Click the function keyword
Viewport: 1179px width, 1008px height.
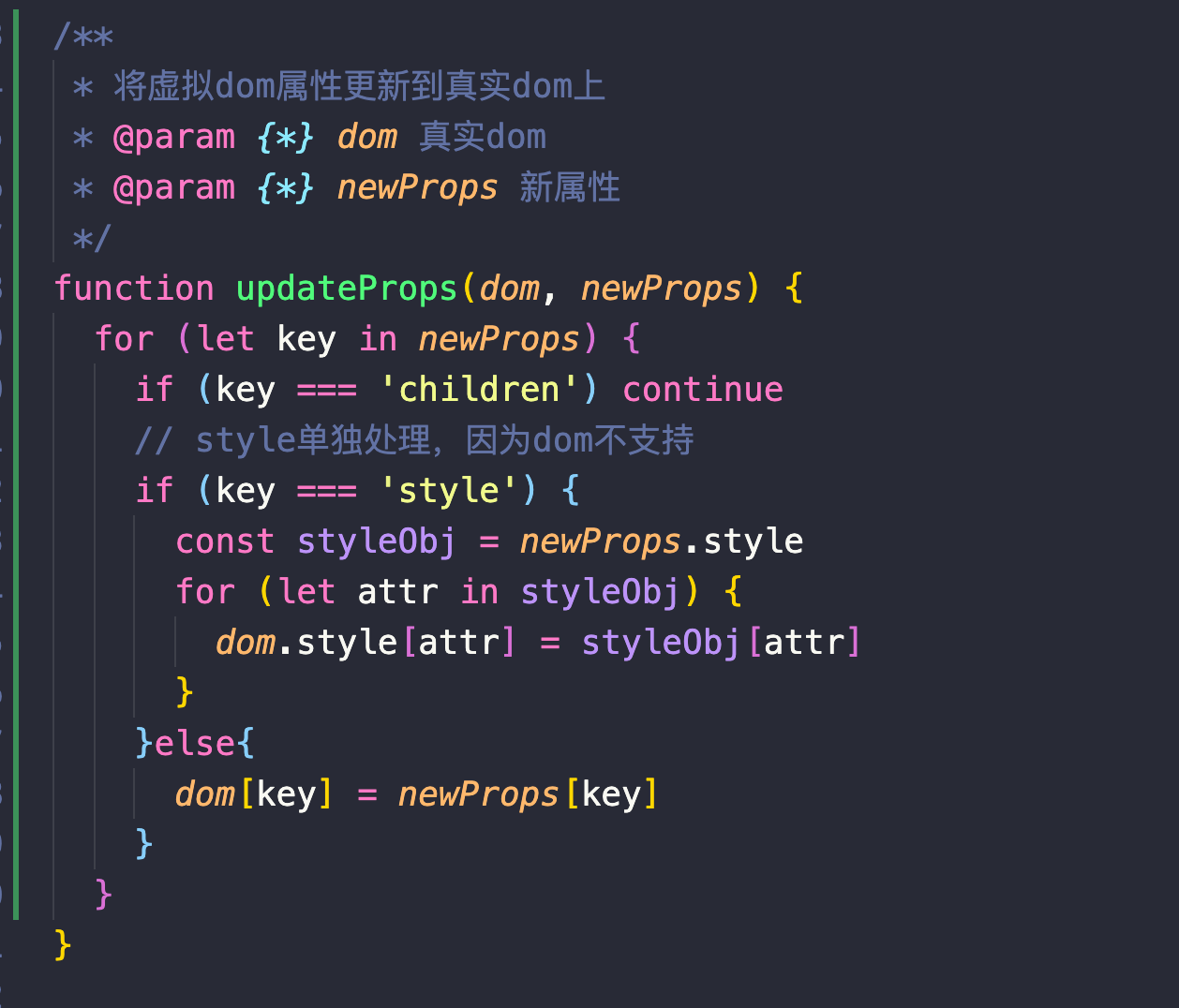(134, 289)
